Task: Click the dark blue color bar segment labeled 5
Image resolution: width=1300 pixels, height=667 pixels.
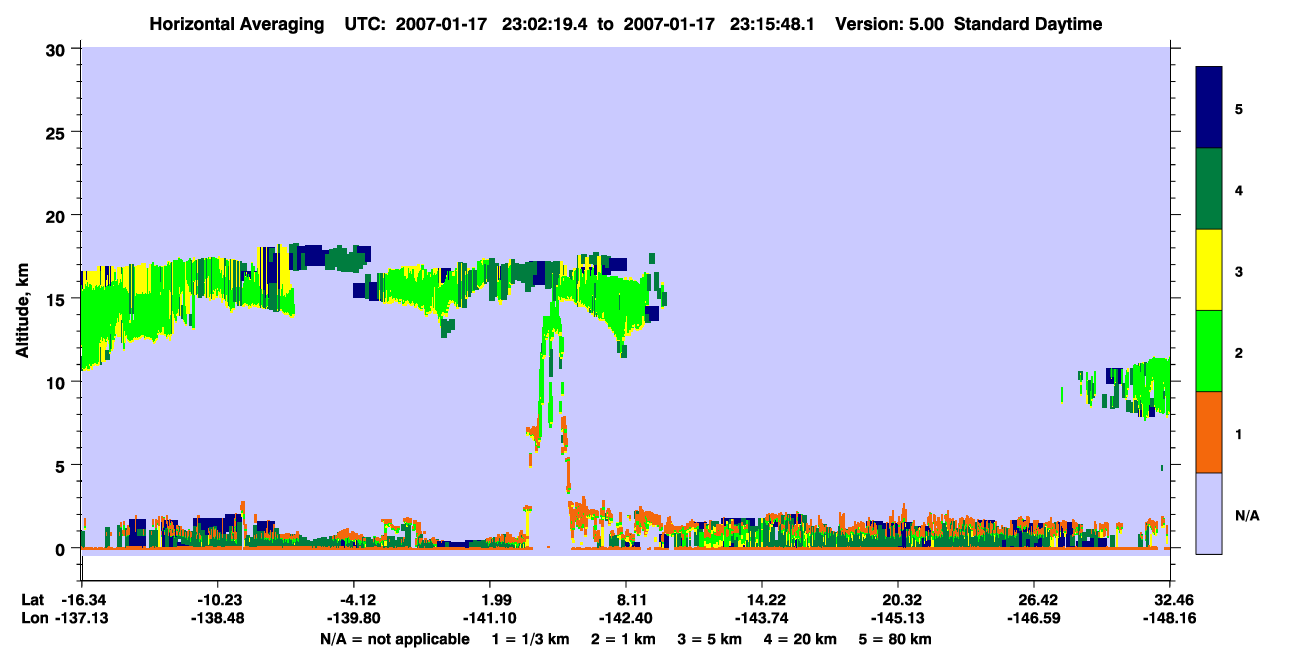Action: tap(1209, 107)
